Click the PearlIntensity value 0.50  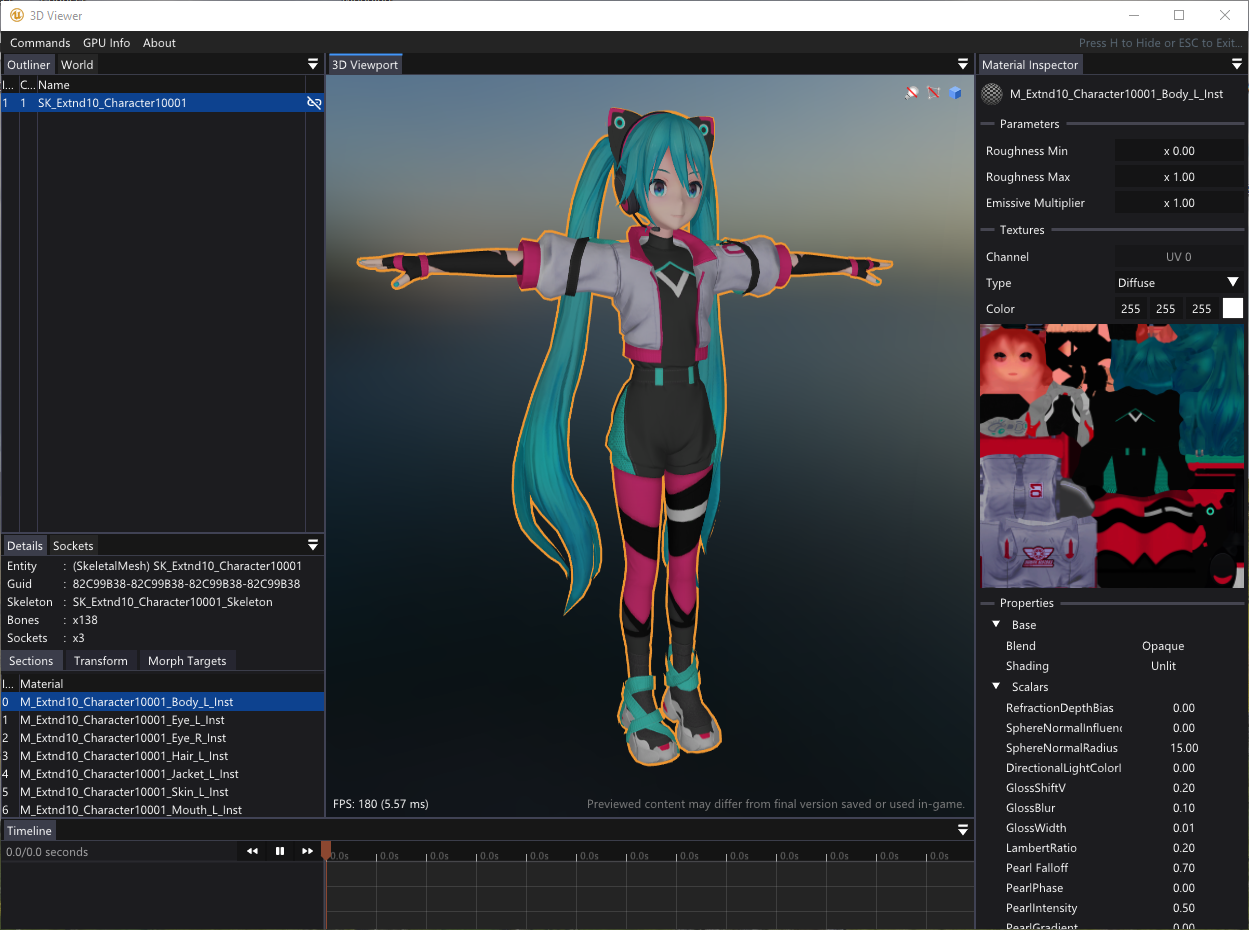1184,908
